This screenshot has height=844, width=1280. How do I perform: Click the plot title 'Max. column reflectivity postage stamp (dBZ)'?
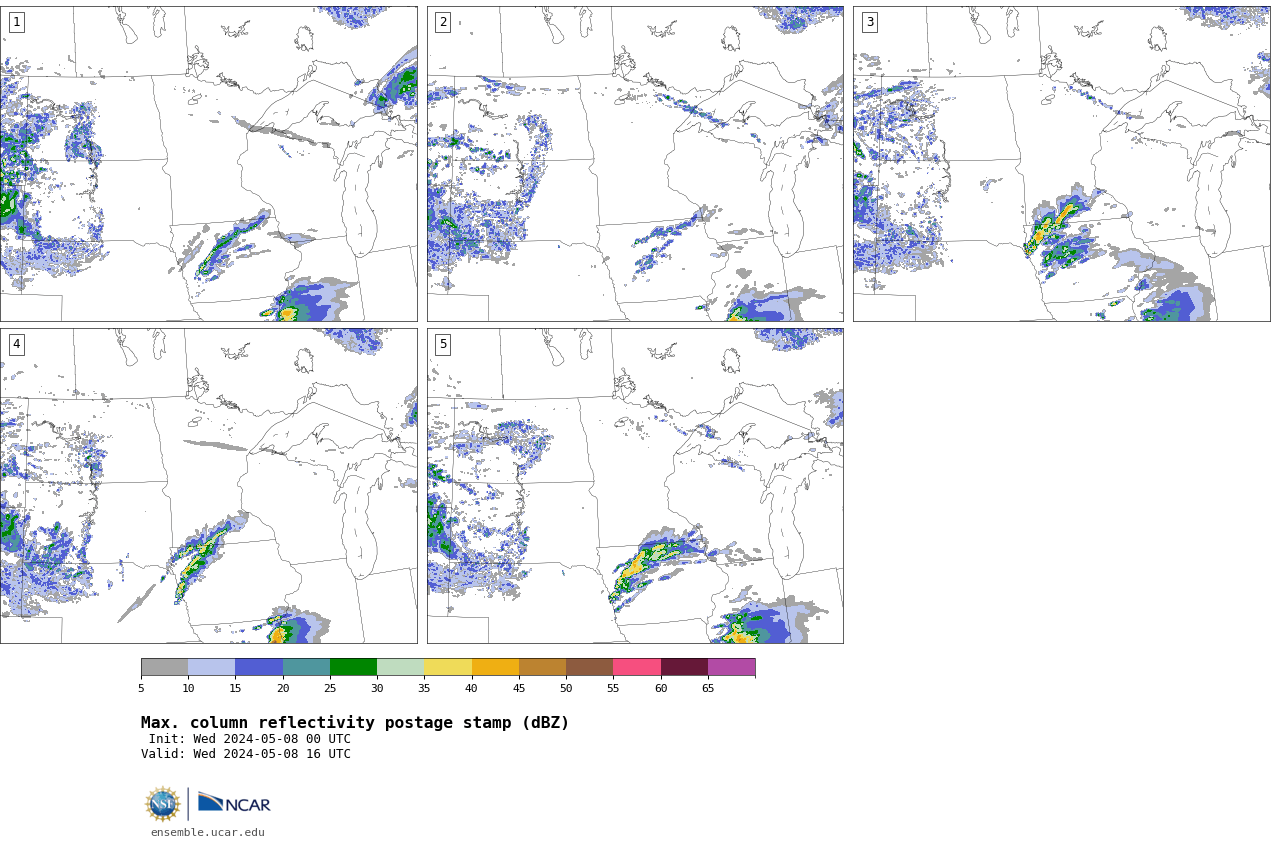point(355,723)
